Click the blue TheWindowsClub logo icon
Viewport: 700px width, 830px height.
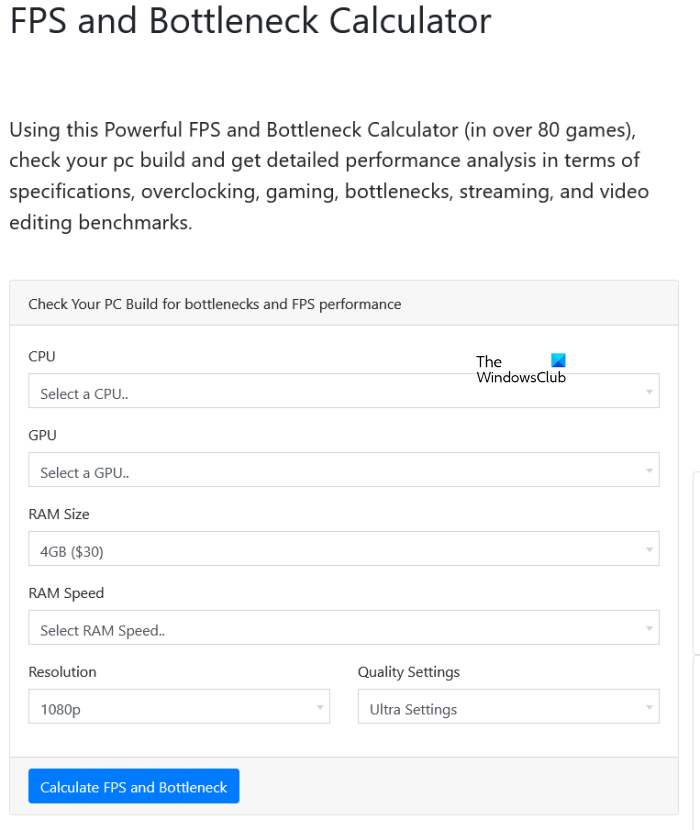pos(558,361)
